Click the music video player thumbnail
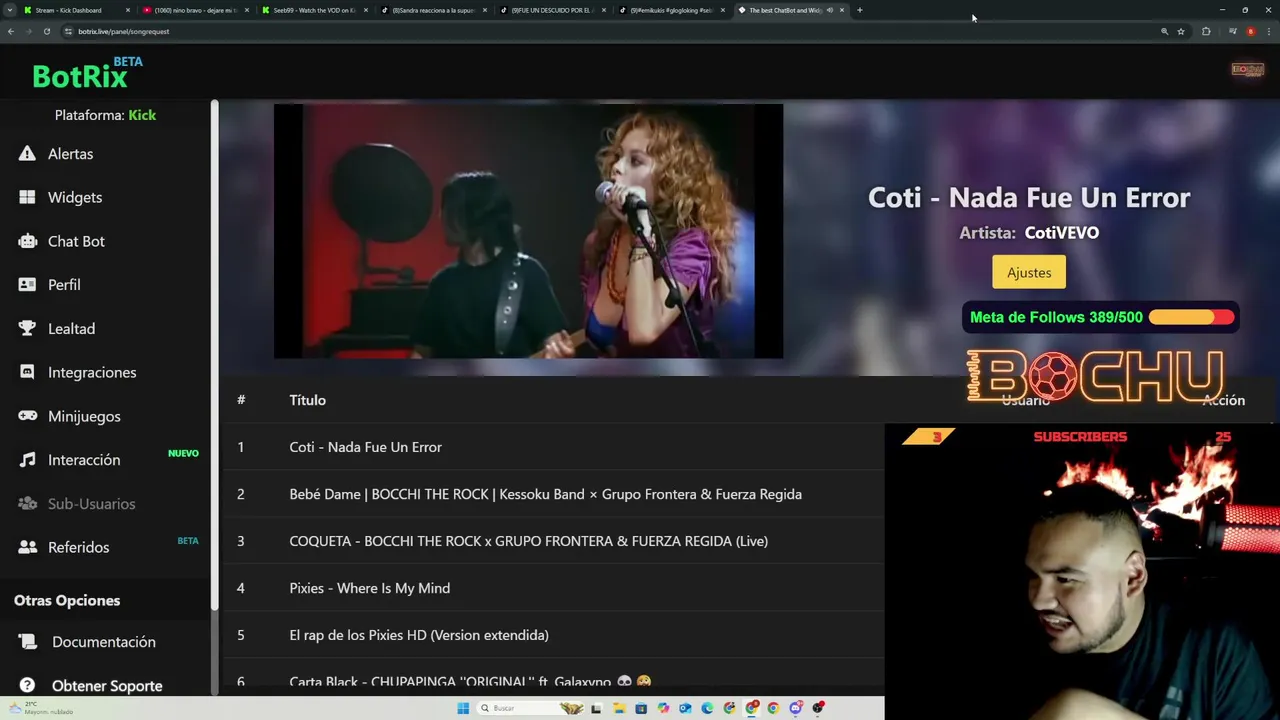The width and height of the screenshot is (1280, 720). click(x=528, y=231)
